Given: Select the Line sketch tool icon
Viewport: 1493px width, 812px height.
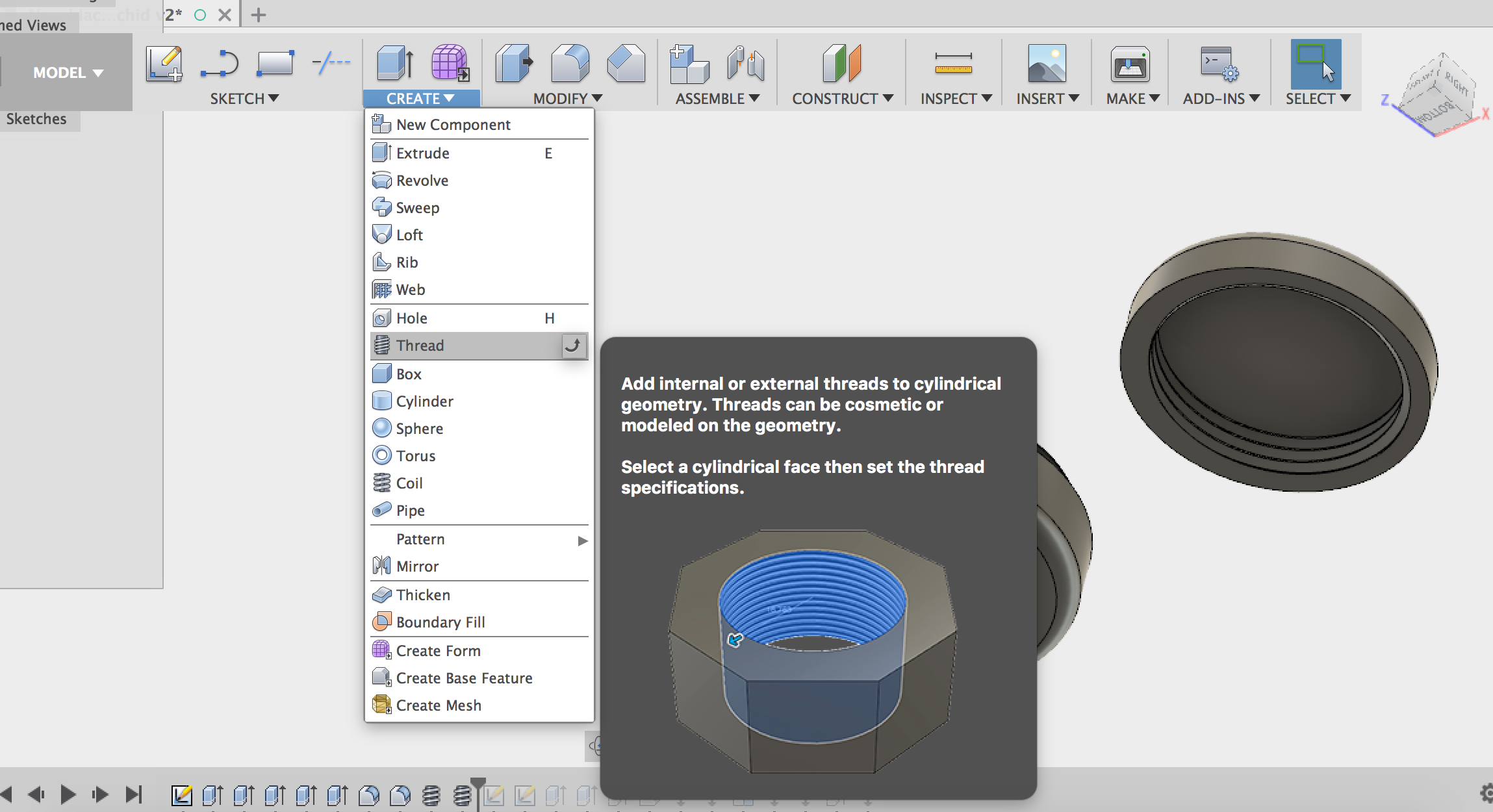Looking at the screenshot, I should [x=220, y=64].
